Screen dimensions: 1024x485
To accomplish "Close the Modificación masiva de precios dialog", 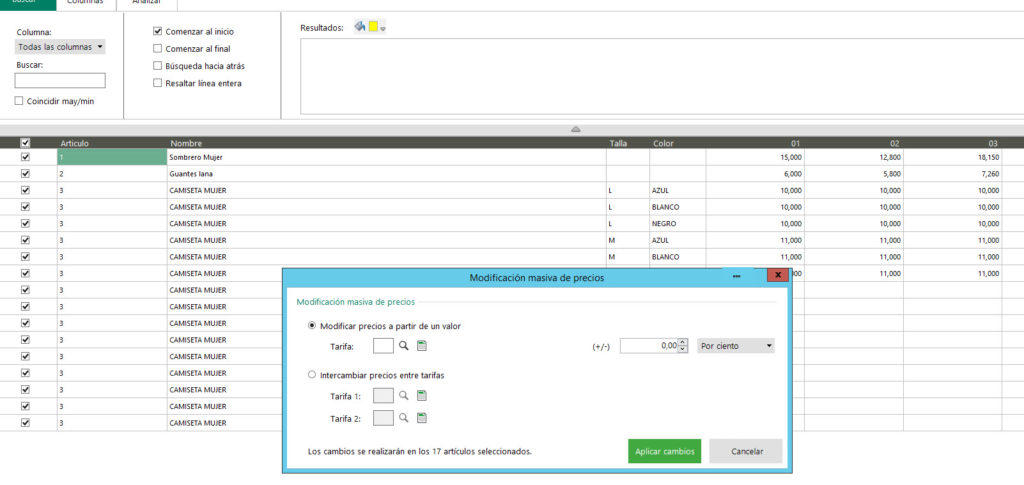I will click(x=777, y=275).
